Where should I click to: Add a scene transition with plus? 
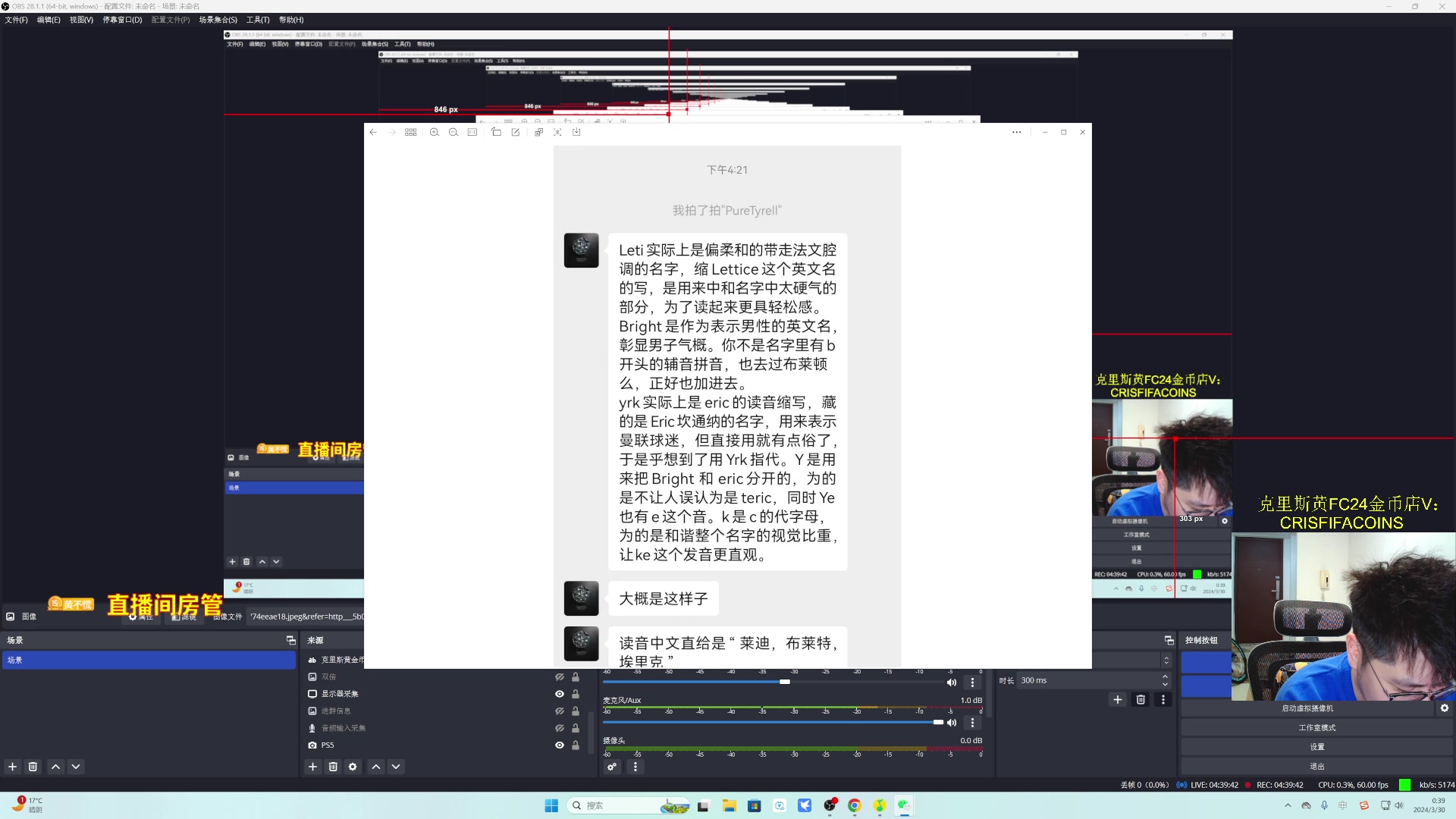[x=1117, y=699]
